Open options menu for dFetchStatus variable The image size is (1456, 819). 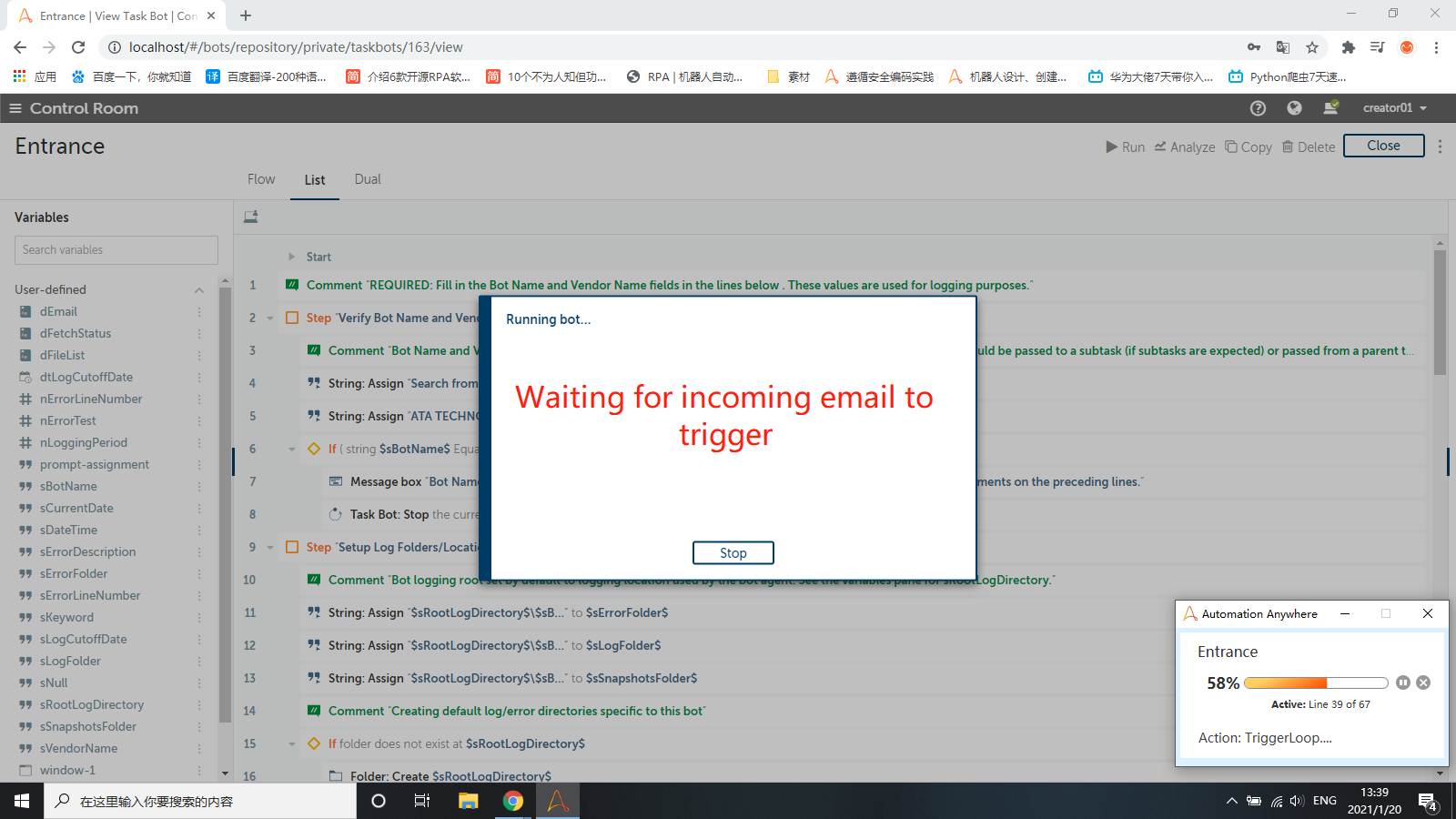(199, 334)
